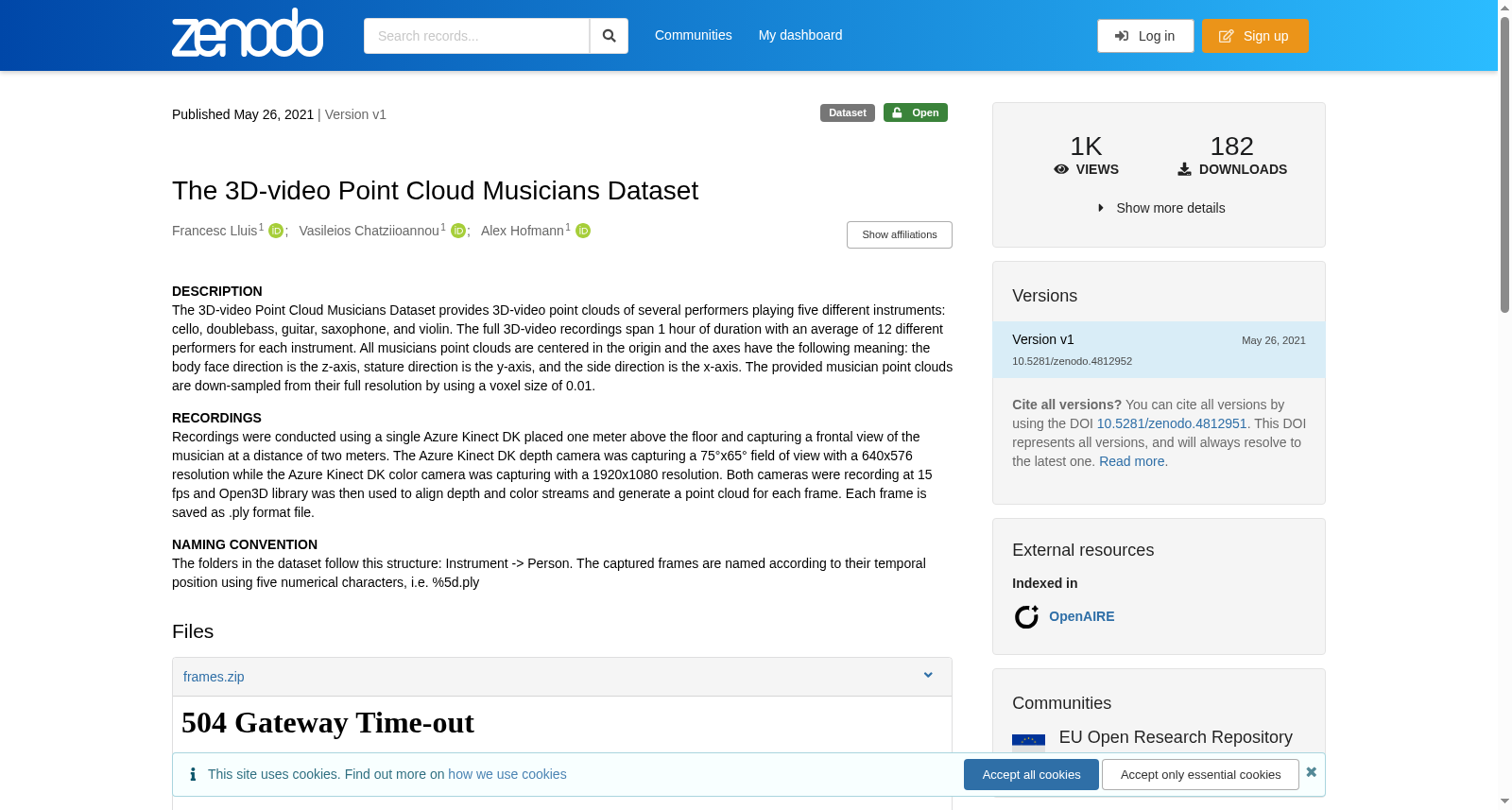Expand Show more details statistics

tap(1160, 208)
